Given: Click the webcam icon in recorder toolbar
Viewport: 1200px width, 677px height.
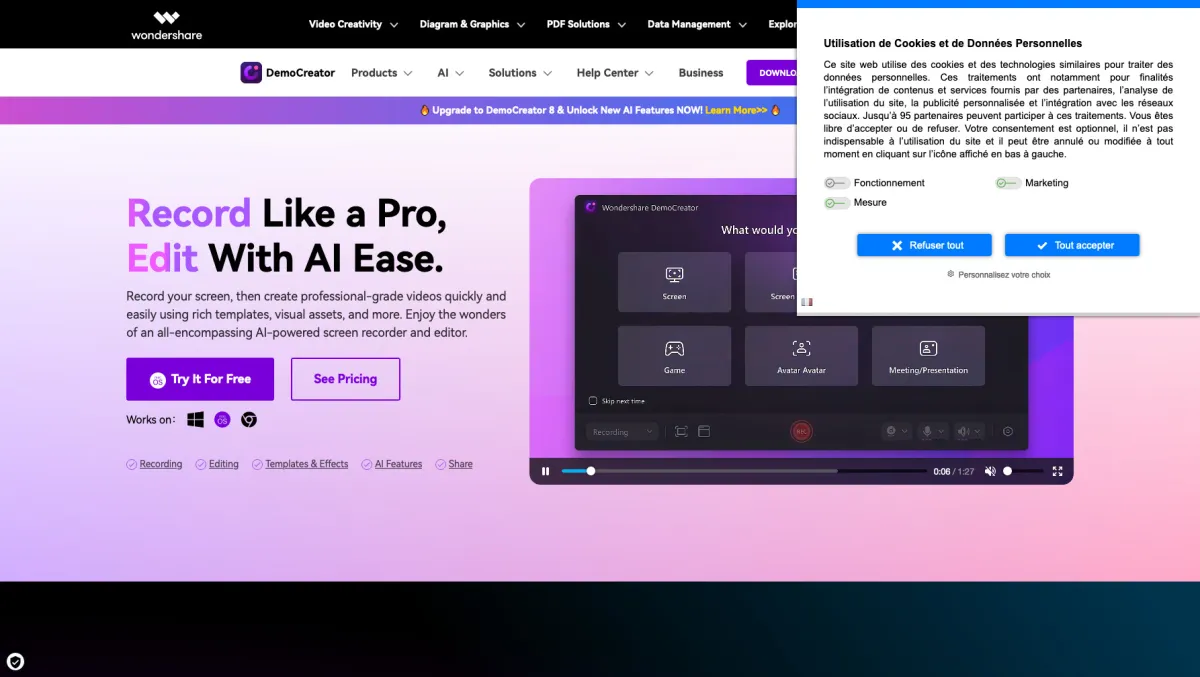Looking at the screenshot, I should [x=891, y=431].
